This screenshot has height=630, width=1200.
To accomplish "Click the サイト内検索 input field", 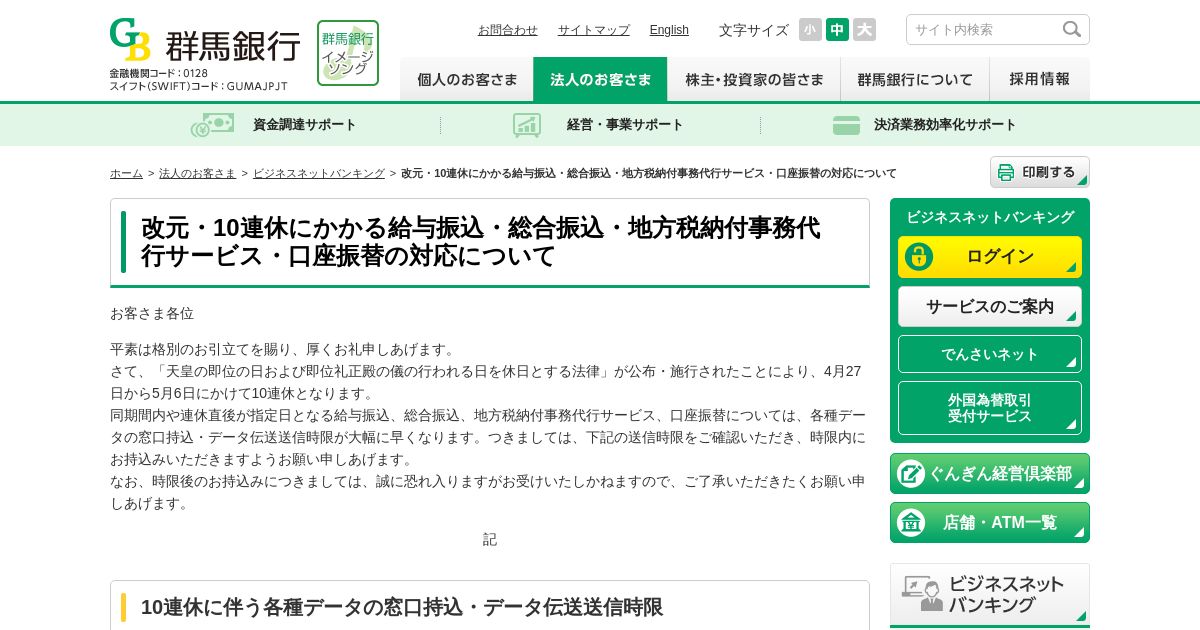I will pyautogui.click(x=984, y=30).
